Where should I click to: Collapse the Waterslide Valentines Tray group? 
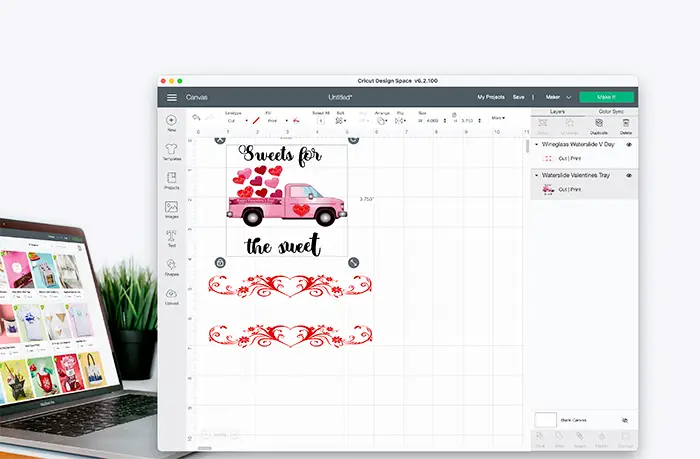(x=537, y=175)
